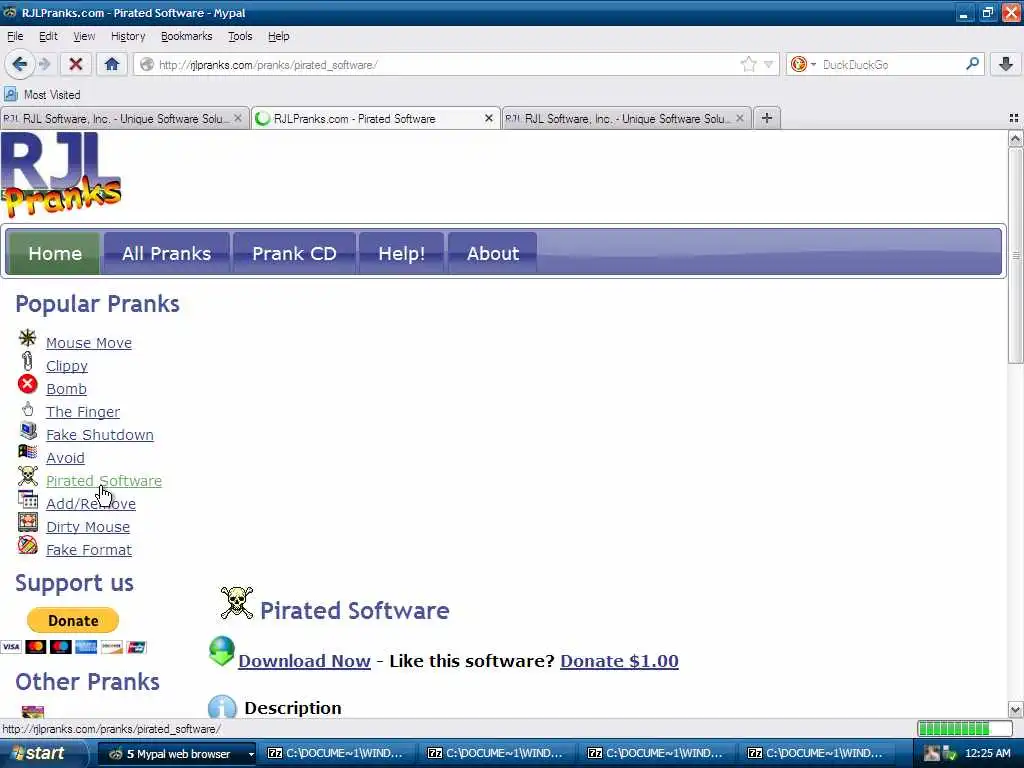Open the Add/Remove prank link
Screen dimensions: 1024x768
tap(91, 504)
